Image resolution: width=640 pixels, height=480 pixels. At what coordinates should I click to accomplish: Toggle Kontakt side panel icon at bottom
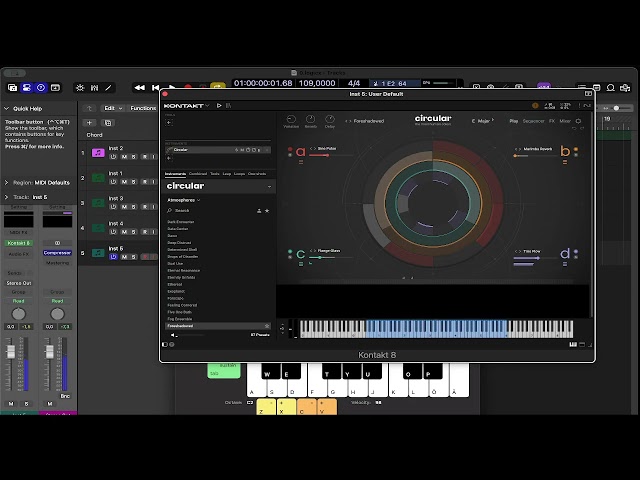coord(164,344)
